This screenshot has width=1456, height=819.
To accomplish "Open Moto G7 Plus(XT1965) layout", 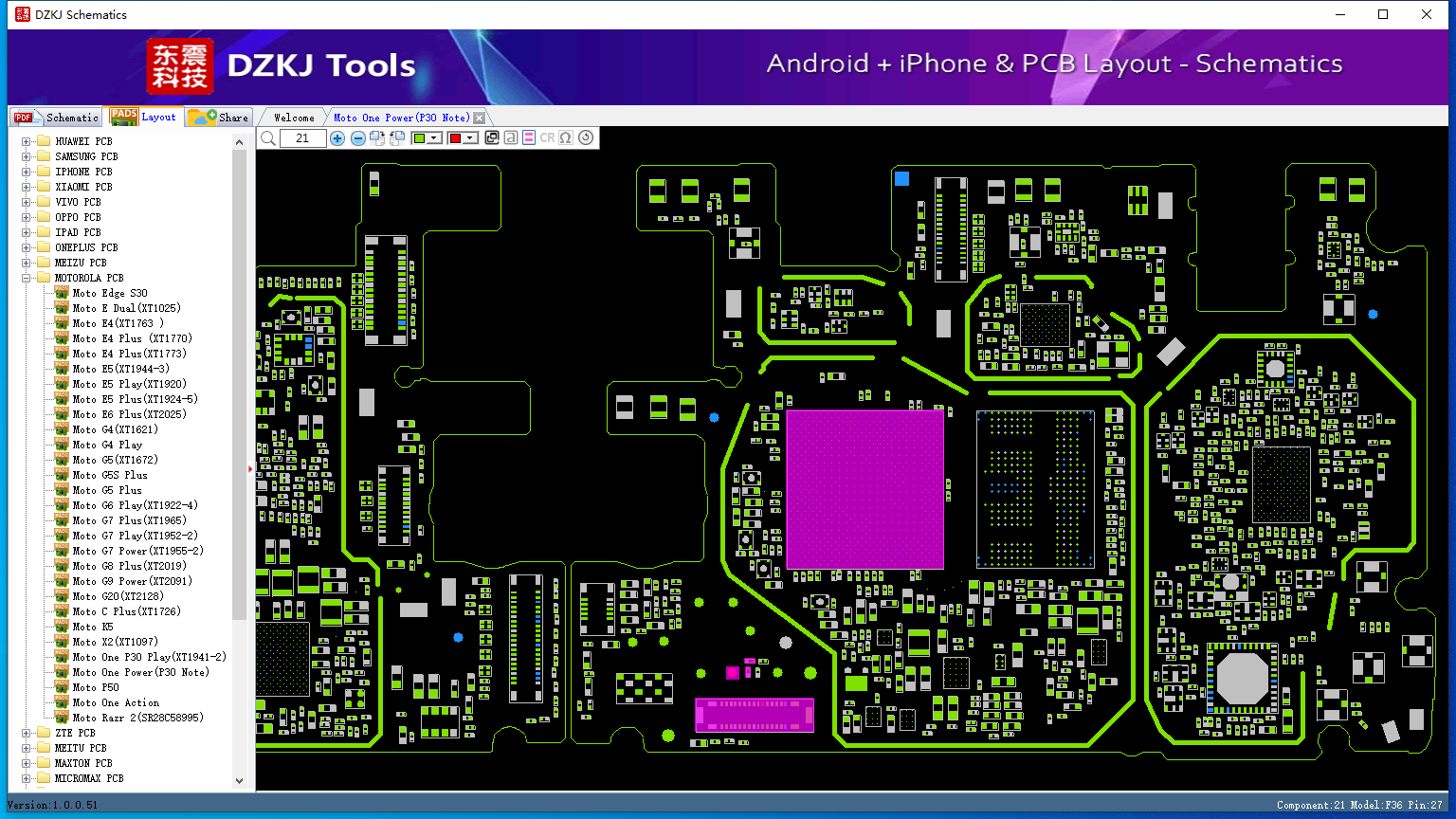I will tap(129, 520).
